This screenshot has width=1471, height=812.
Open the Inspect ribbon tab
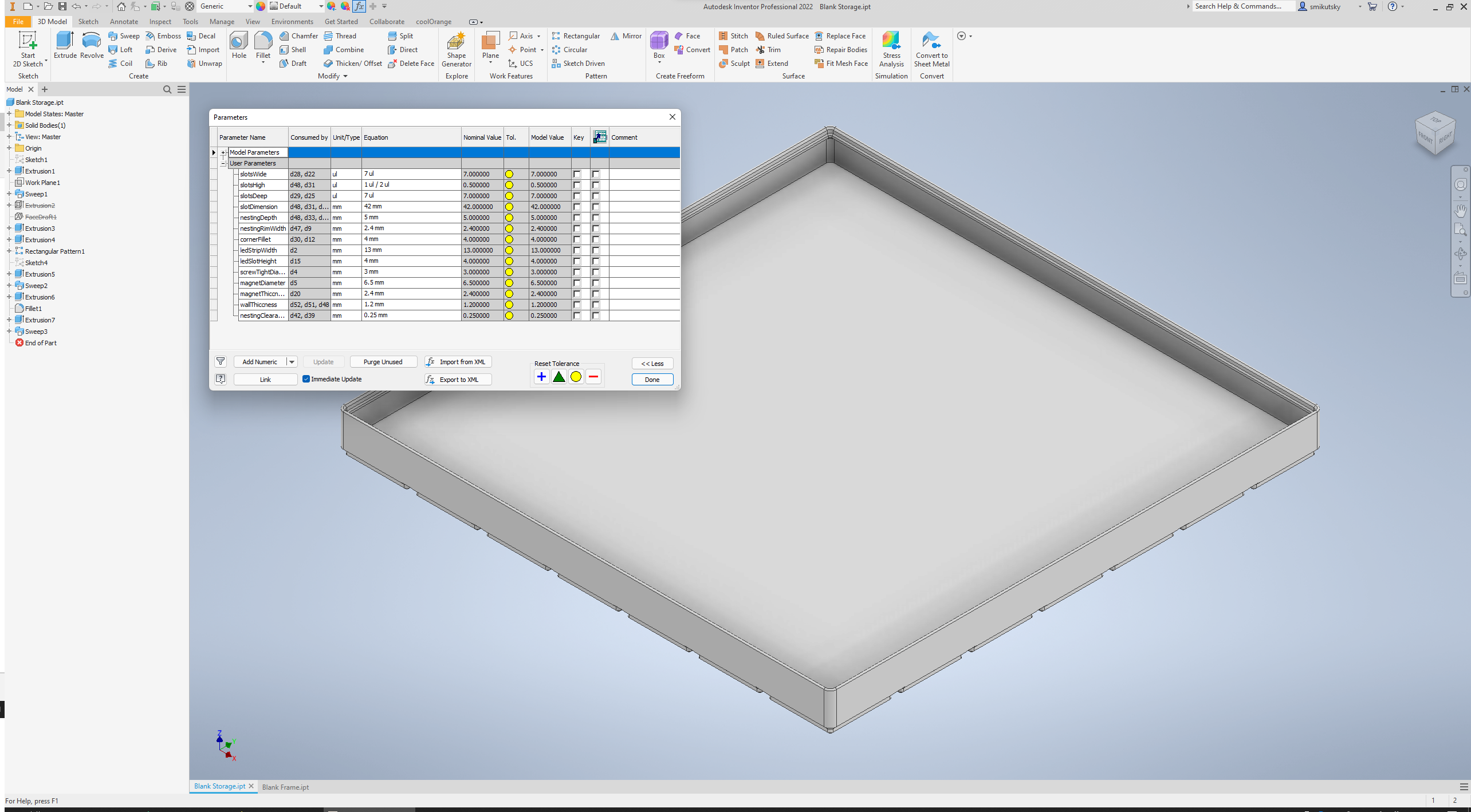click(160, 21)
